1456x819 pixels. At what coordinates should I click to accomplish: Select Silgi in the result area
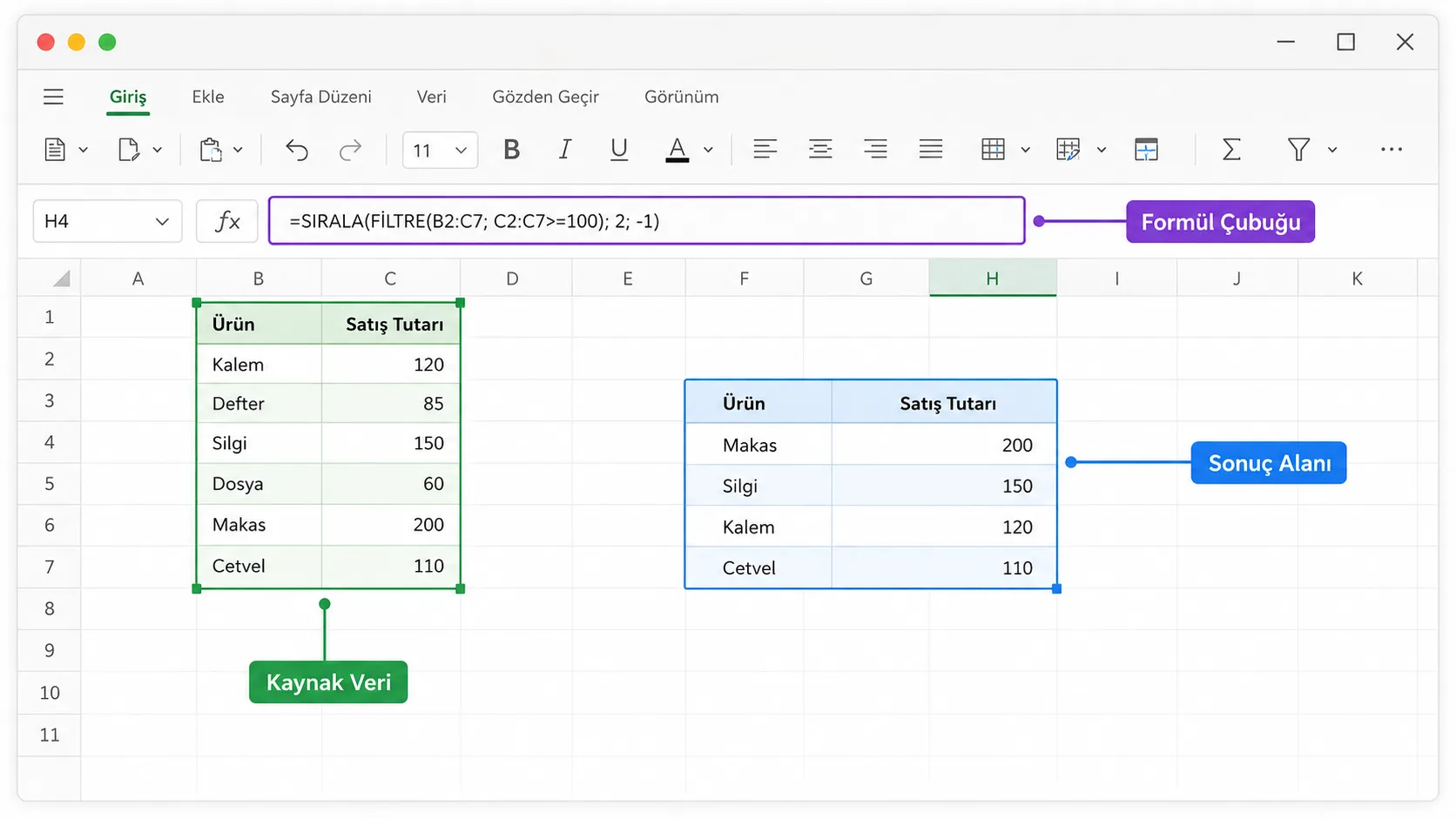click(x=758, y=486)
